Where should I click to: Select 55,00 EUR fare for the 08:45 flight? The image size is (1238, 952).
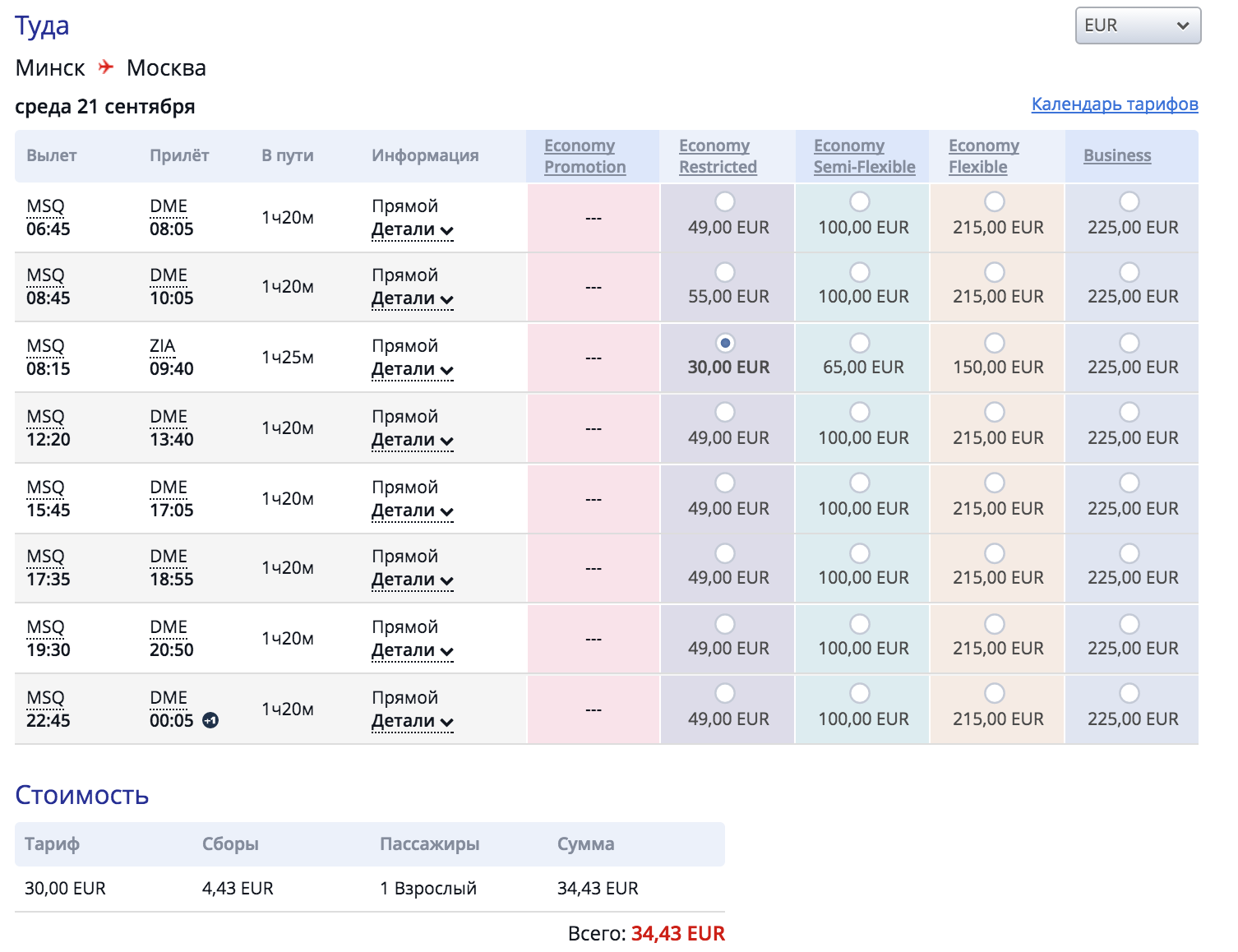(x=725, y=272)
